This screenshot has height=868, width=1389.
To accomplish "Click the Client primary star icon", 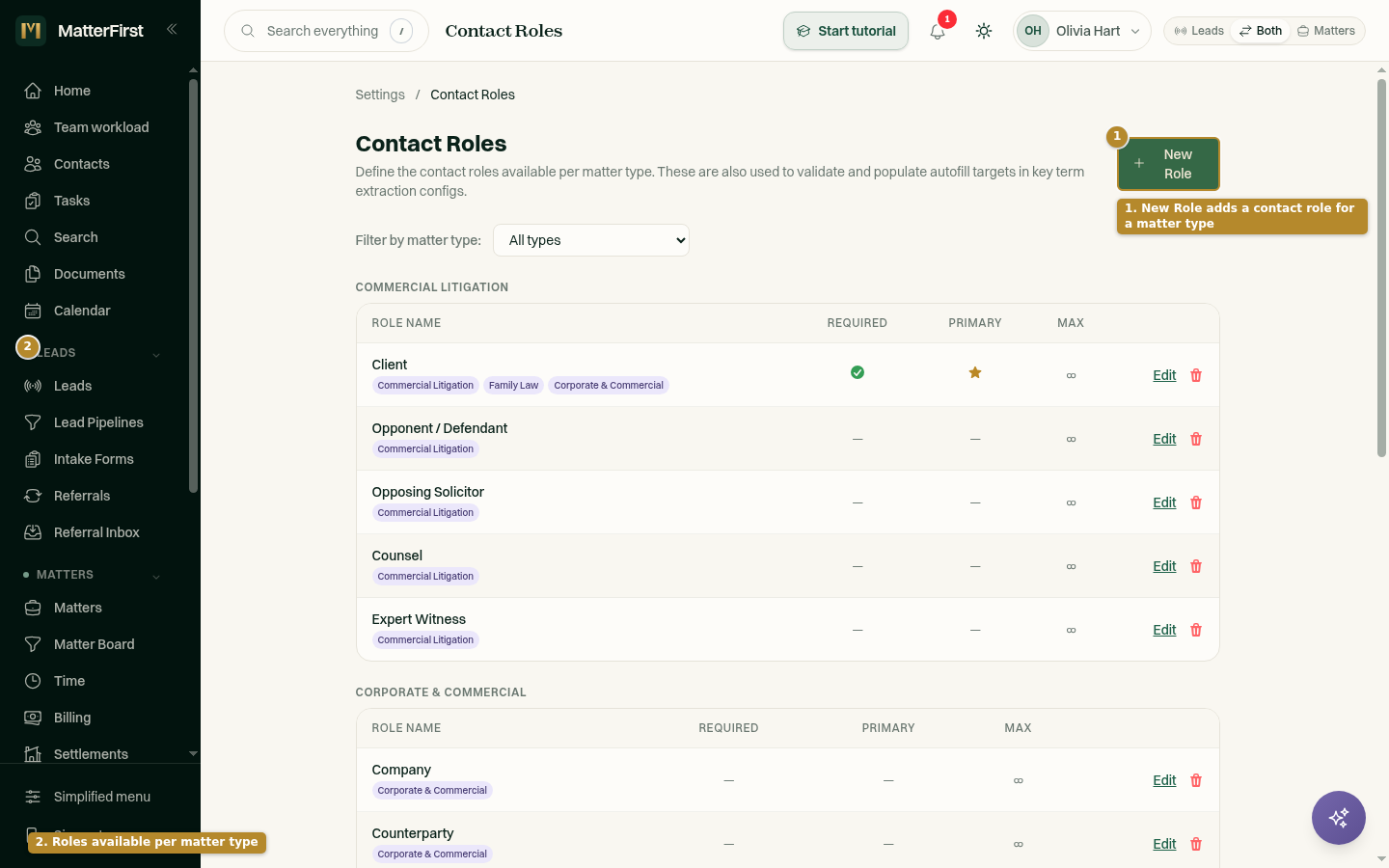I will [x=975, y=372].
